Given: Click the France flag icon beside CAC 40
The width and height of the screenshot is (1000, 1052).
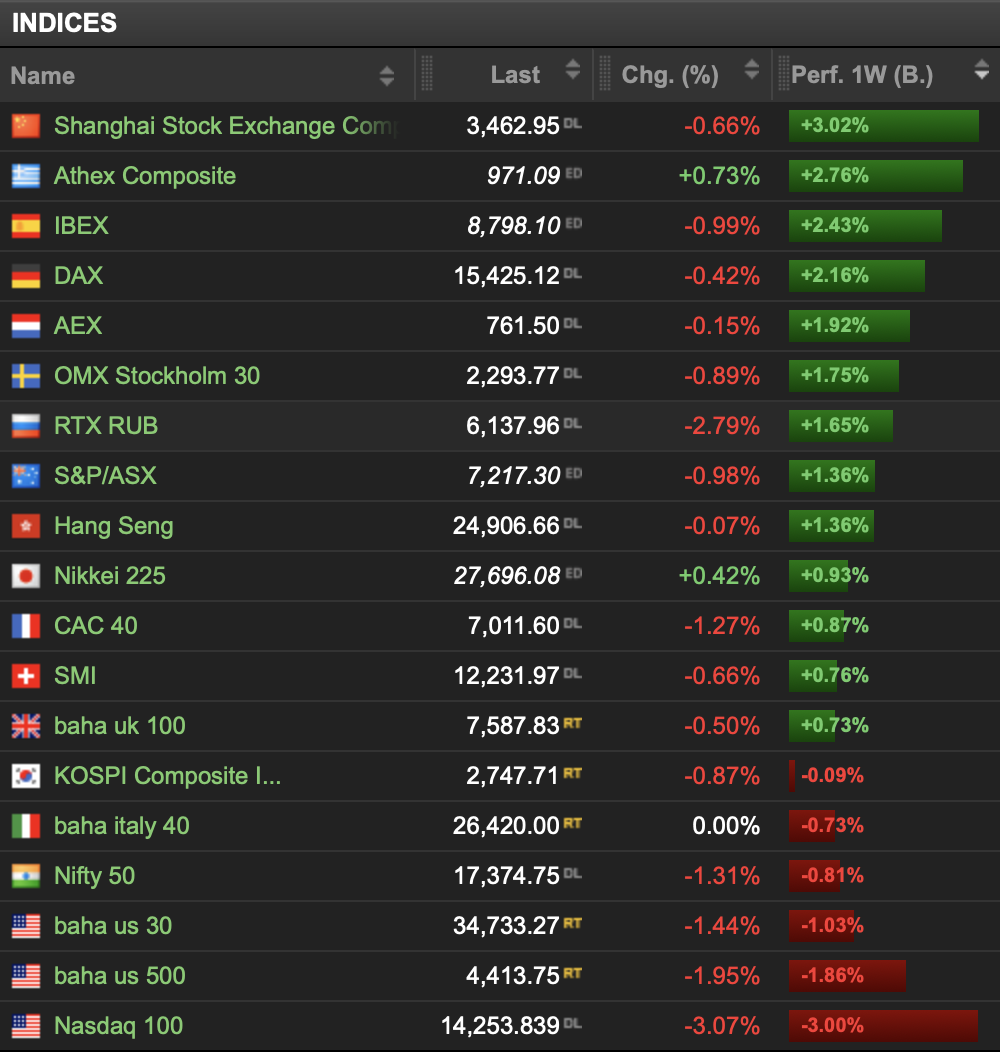Looking at the screenshot, I should (x=26, y=625).
